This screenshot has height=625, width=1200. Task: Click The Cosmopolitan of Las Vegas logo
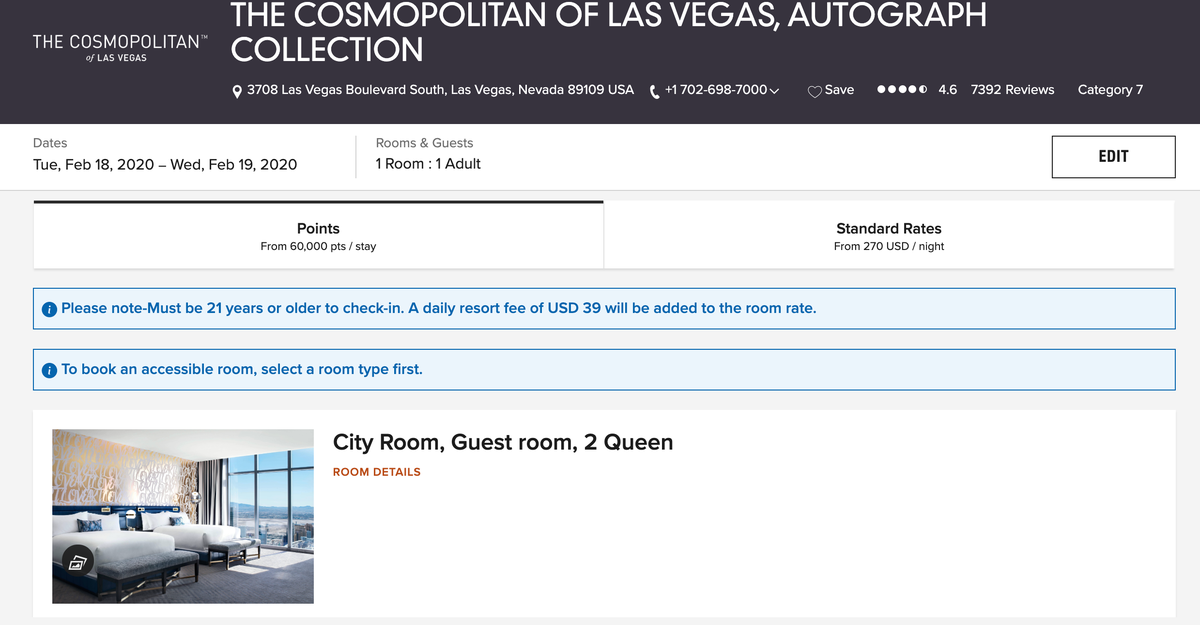[118, 49]
